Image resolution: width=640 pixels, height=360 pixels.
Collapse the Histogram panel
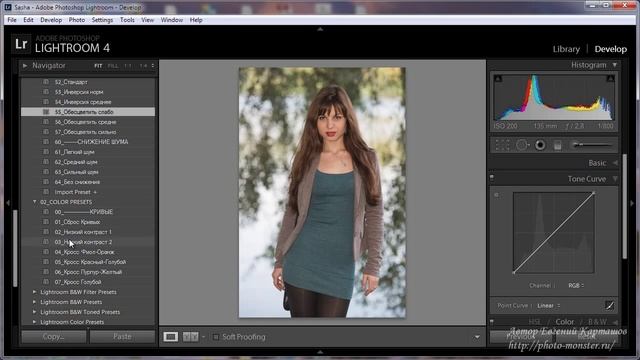coord(615,65)
